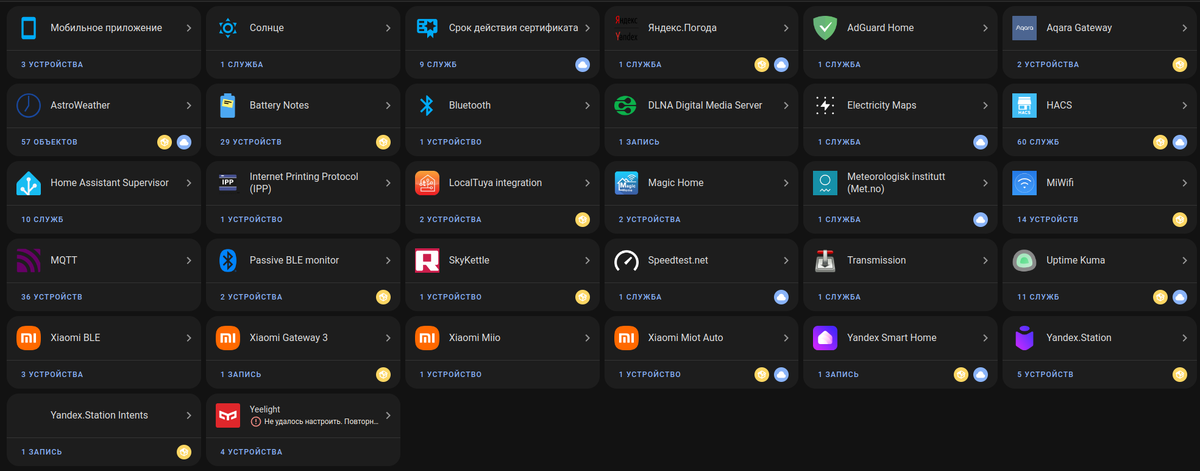This screenshot has height=471, width=1200.
Task: Click the certificate icon of Срок действия сертификата
Action: 427,28
